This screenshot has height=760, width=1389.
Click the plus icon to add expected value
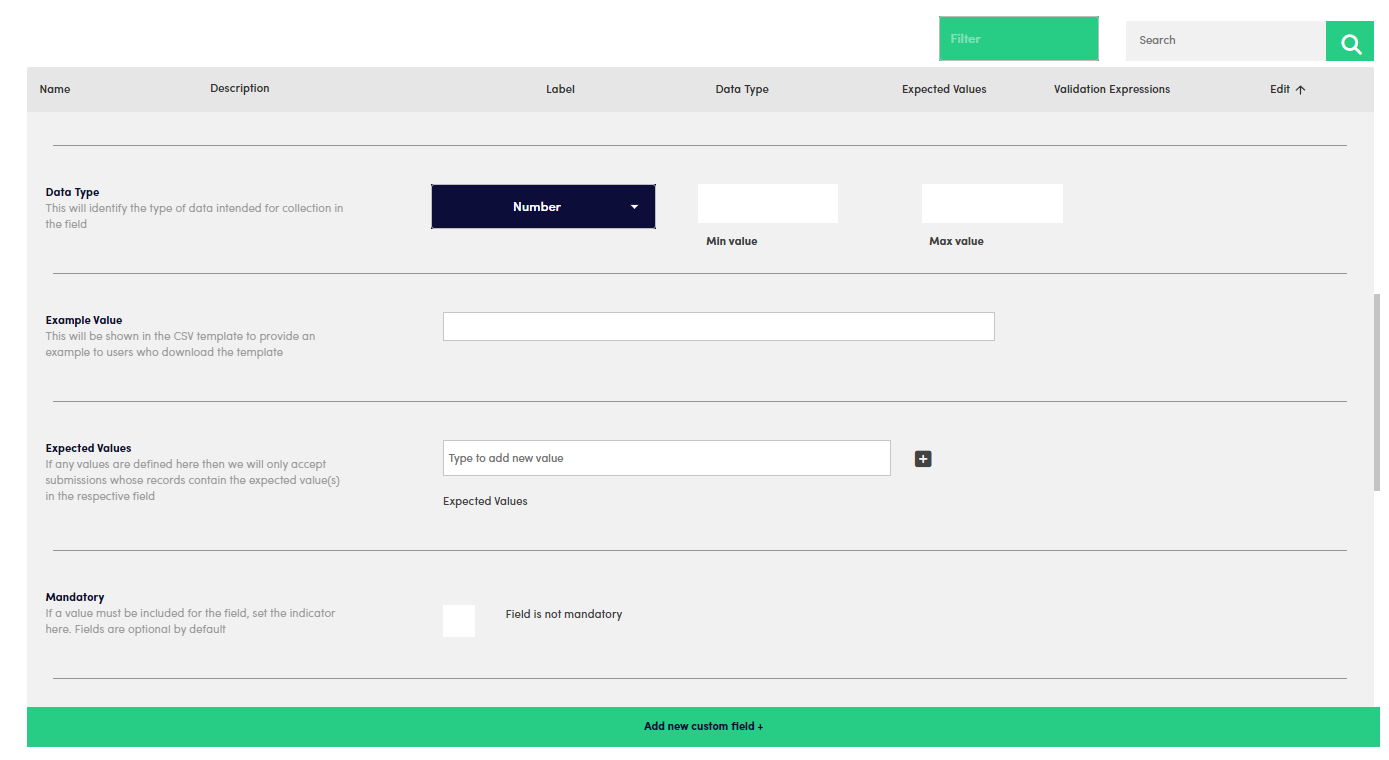(923, 459)
